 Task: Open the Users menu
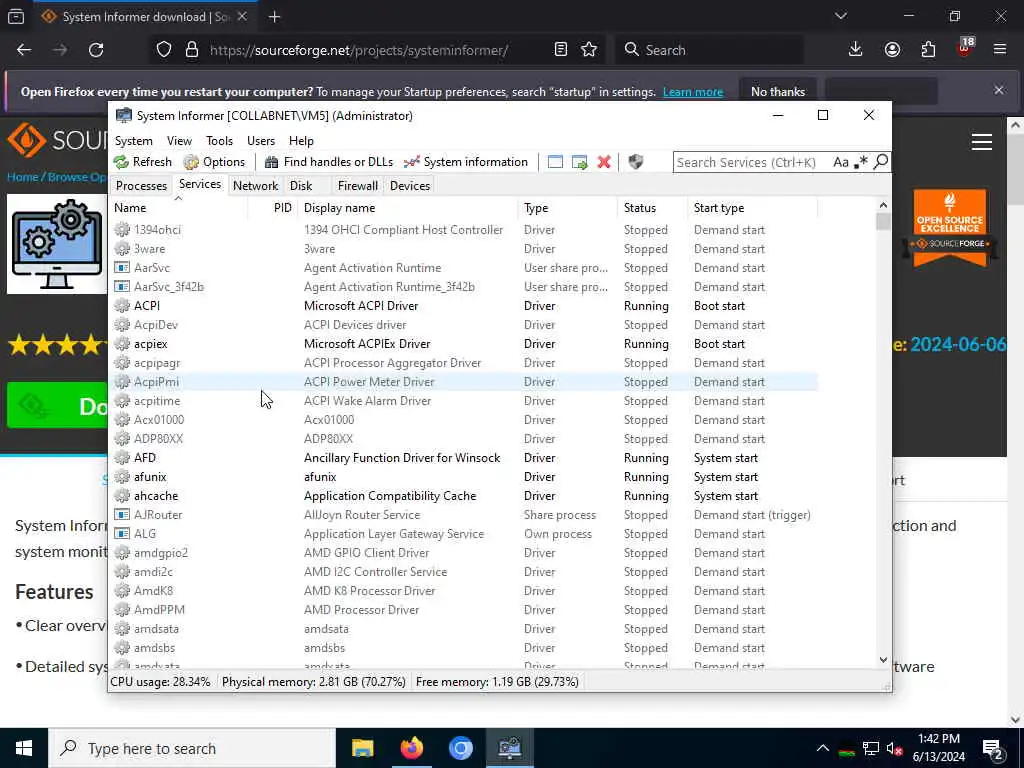(x=261, y=140)
